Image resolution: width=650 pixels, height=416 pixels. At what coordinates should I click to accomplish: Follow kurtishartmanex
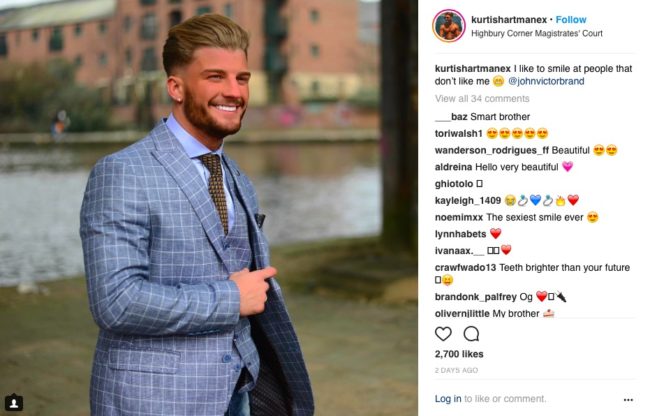tap(571, 19)
